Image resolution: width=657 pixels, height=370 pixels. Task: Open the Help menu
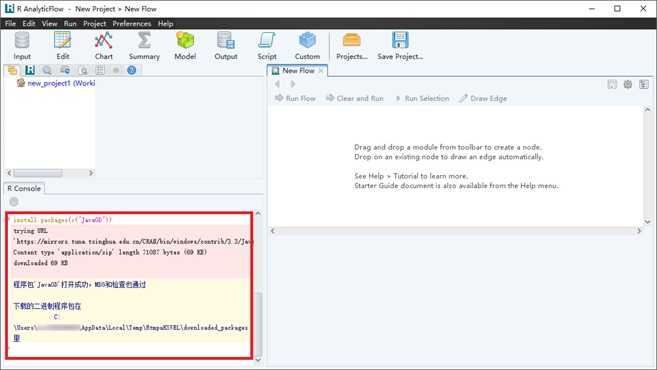(x=166, y=23)
